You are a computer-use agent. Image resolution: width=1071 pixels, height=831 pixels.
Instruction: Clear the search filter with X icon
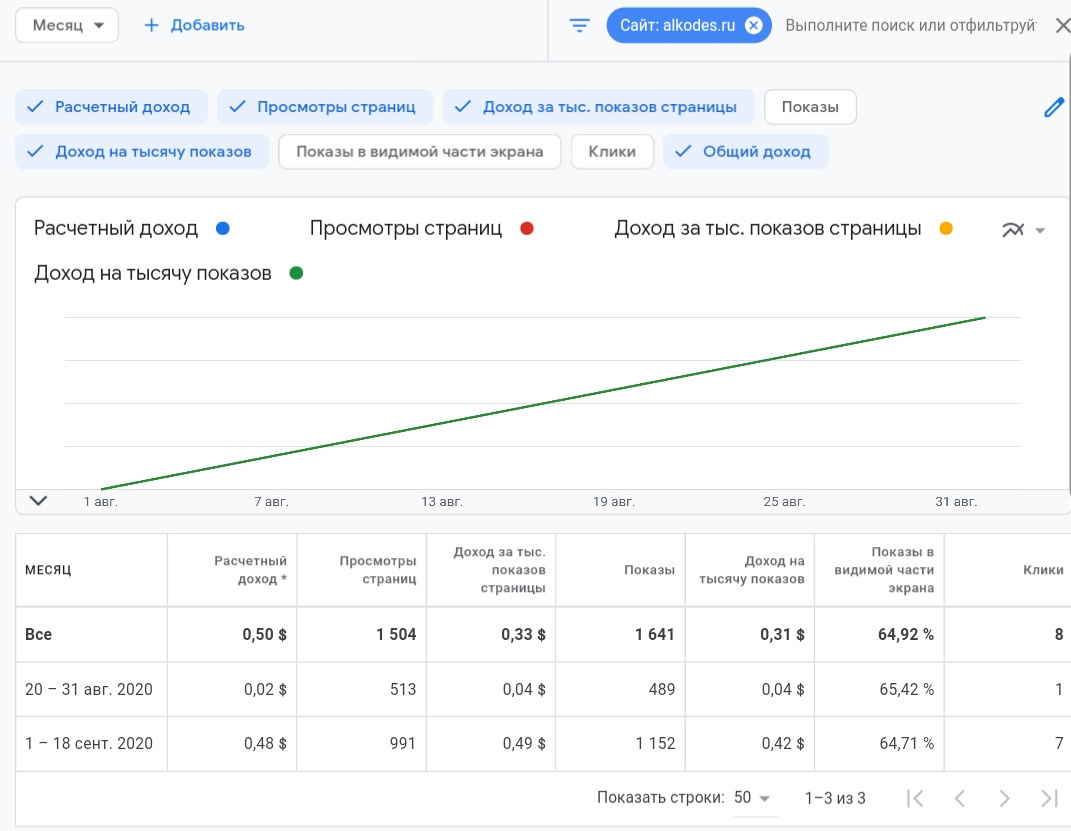point(1062,25)
